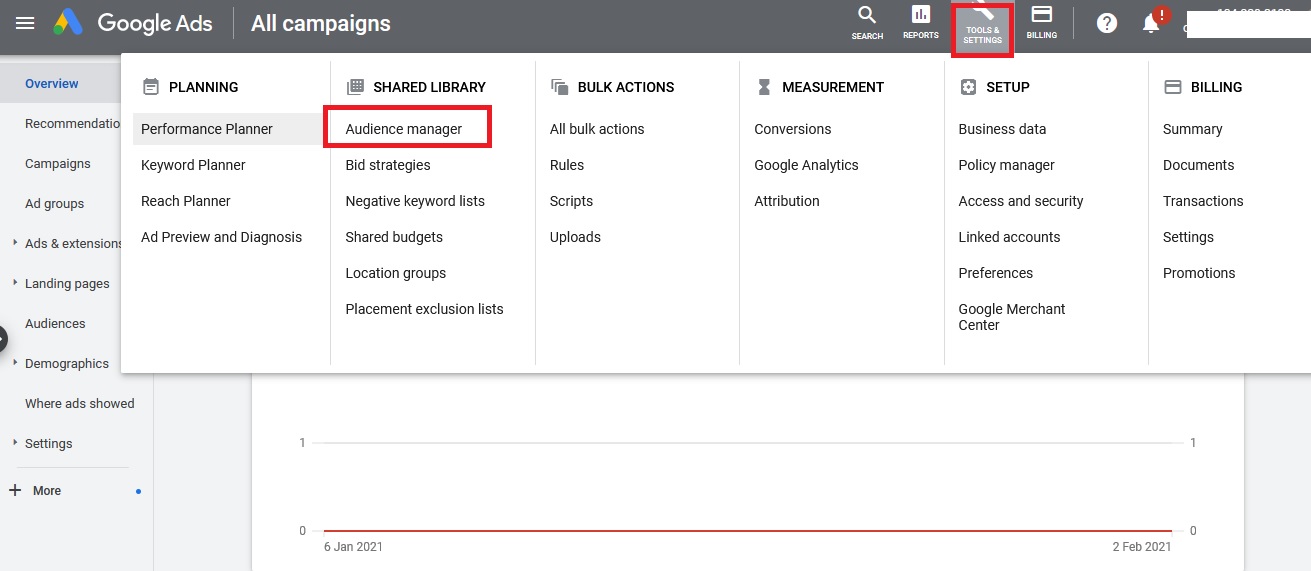The image size is (1311, 571).
Task: Open Ad Preview and Diagnosis
Action: coord(221,237)
